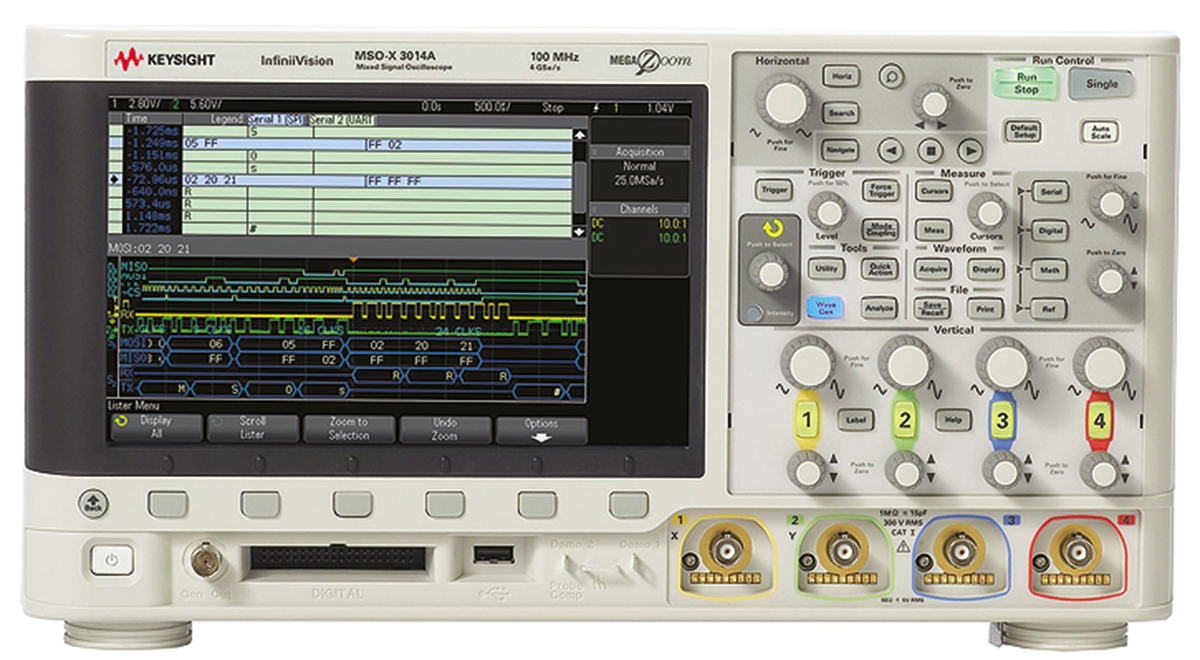Click the Single acquisition key
This screenshot has width=1200, height=660.
tap(1102, 84)
